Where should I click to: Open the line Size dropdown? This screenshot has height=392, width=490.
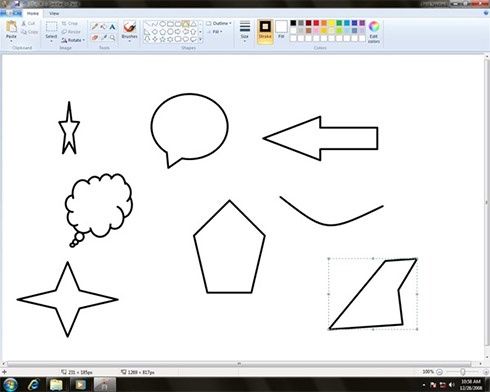[245, 31]
